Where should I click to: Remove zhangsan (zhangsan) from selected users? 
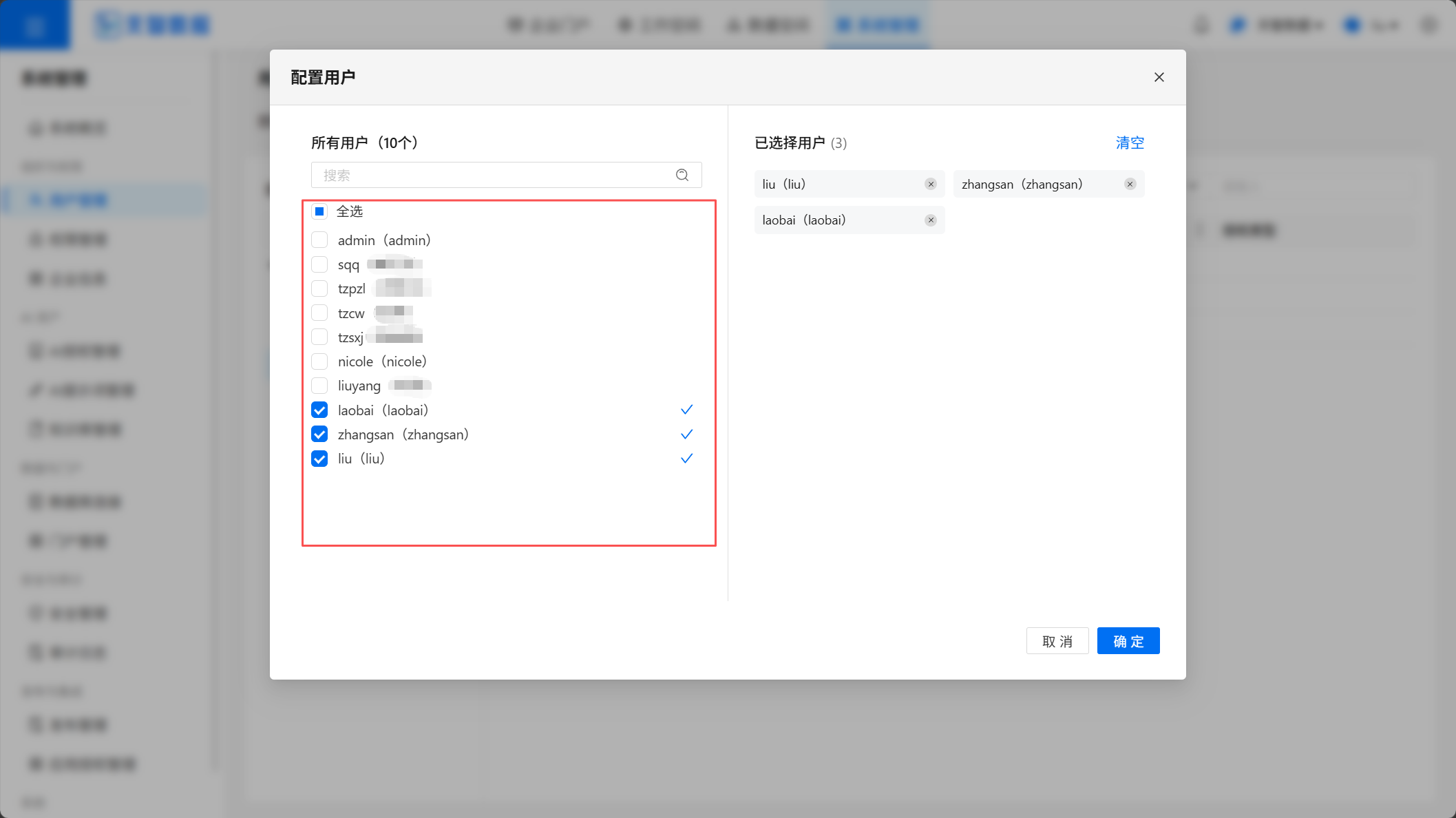(x=1130, y=184)
